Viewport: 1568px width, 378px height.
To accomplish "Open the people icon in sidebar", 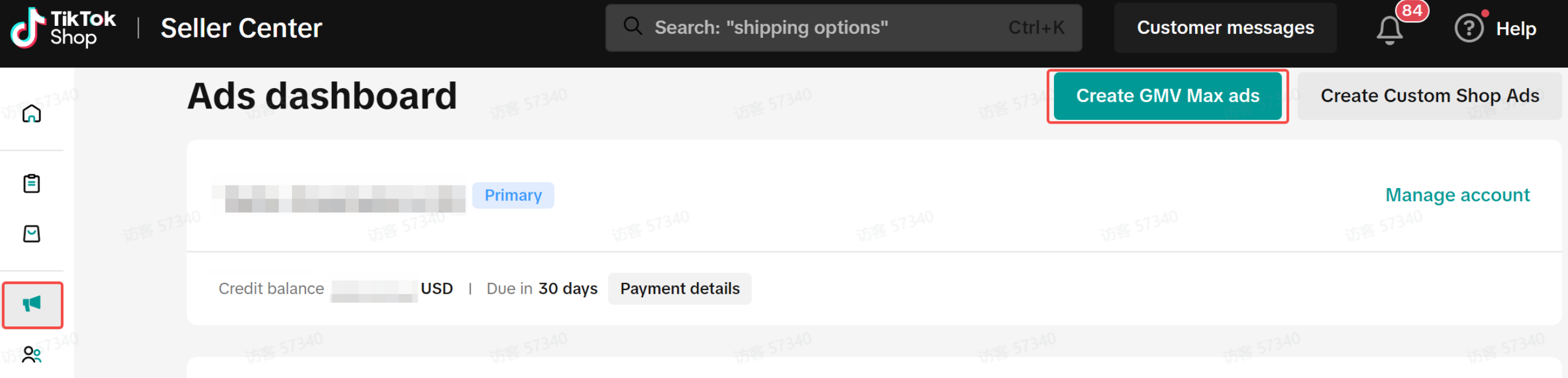I will (31, 354).
